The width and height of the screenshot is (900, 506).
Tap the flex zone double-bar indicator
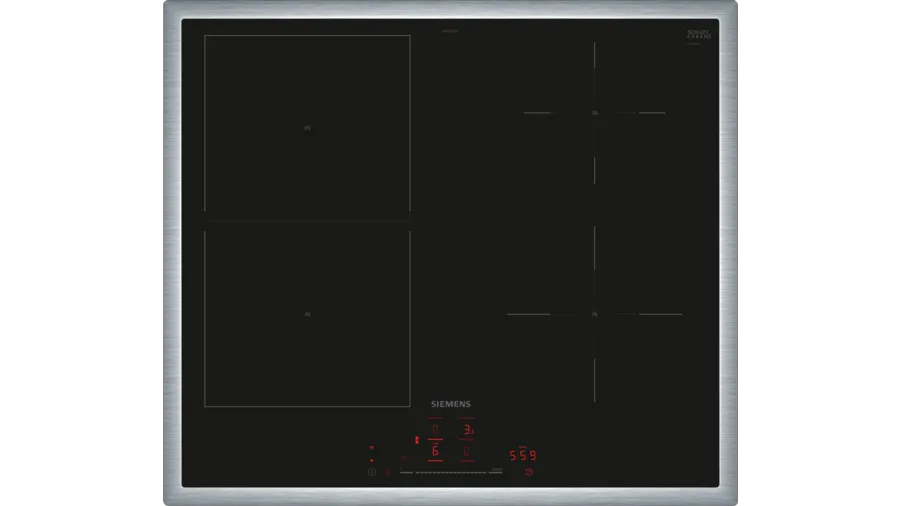click(416, 440)
